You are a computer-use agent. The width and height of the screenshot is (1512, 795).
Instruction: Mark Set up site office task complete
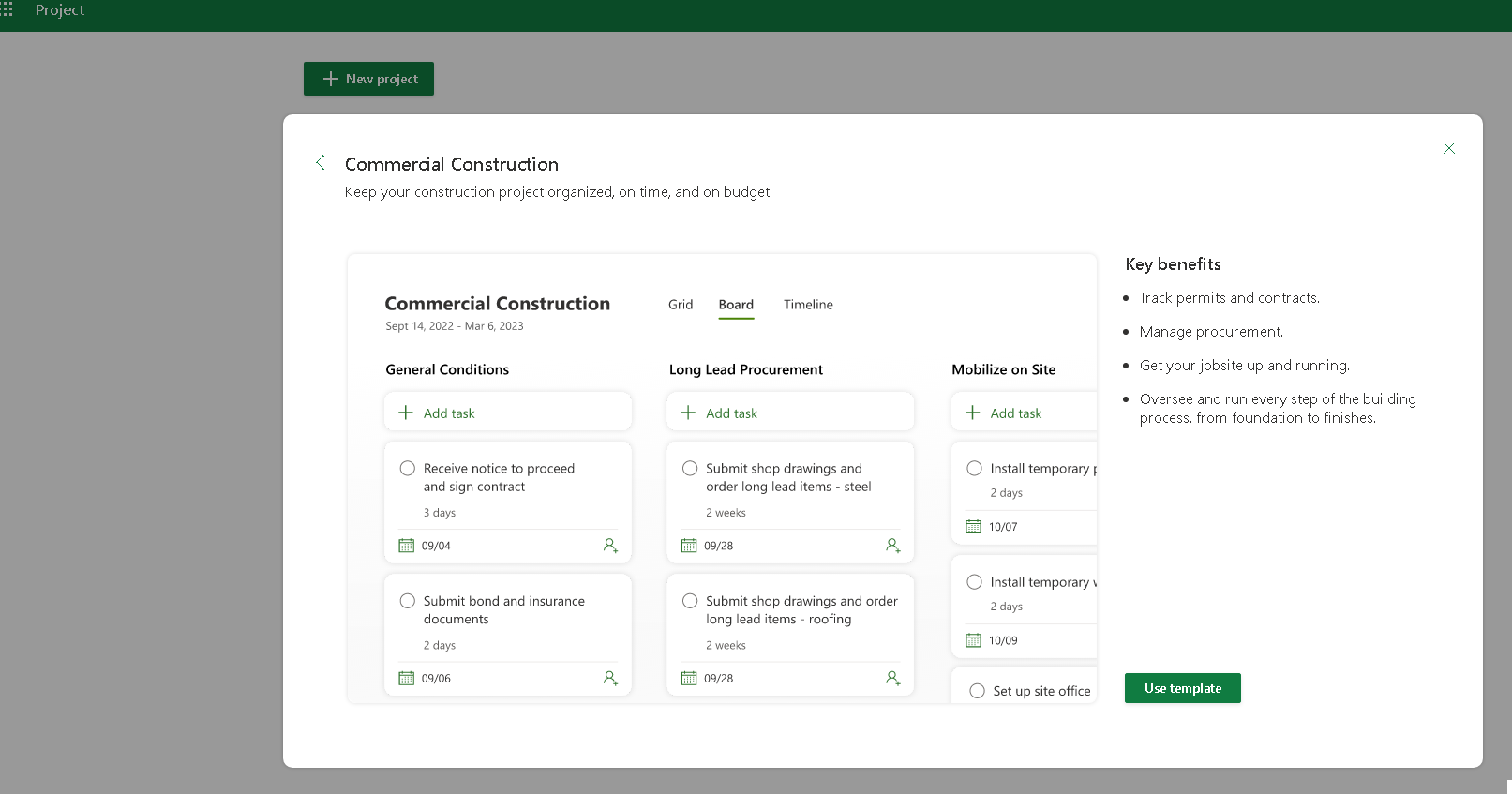[x=977, y=691]
